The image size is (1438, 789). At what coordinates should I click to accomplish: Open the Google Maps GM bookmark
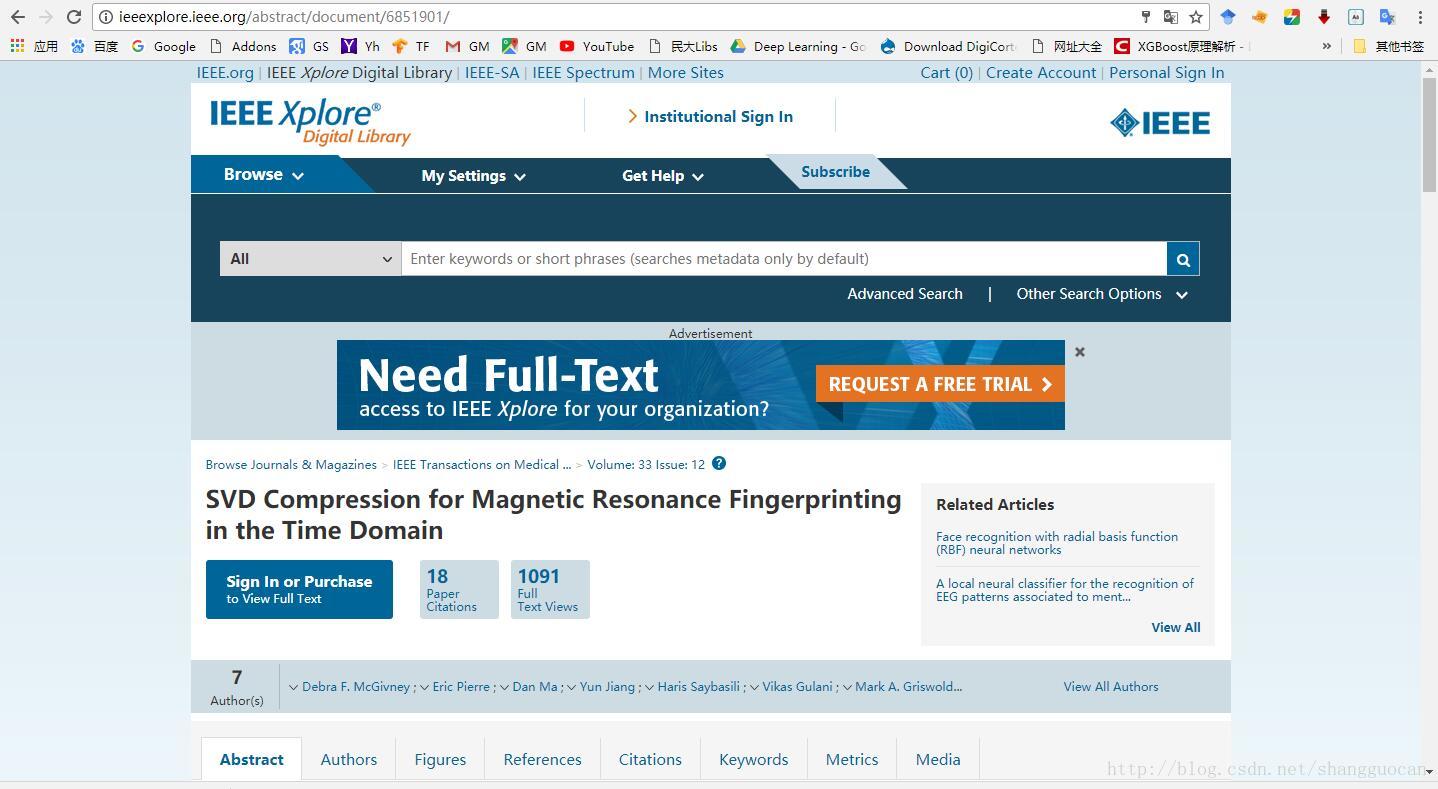[524, 46]
